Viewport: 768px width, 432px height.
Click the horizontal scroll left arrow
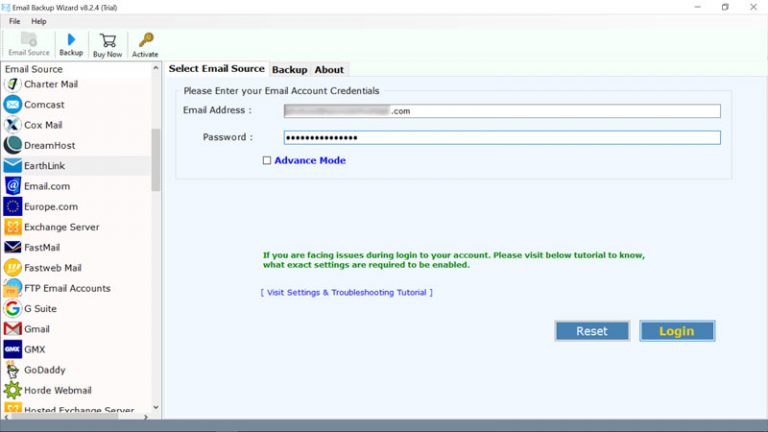tap(6, 417)
